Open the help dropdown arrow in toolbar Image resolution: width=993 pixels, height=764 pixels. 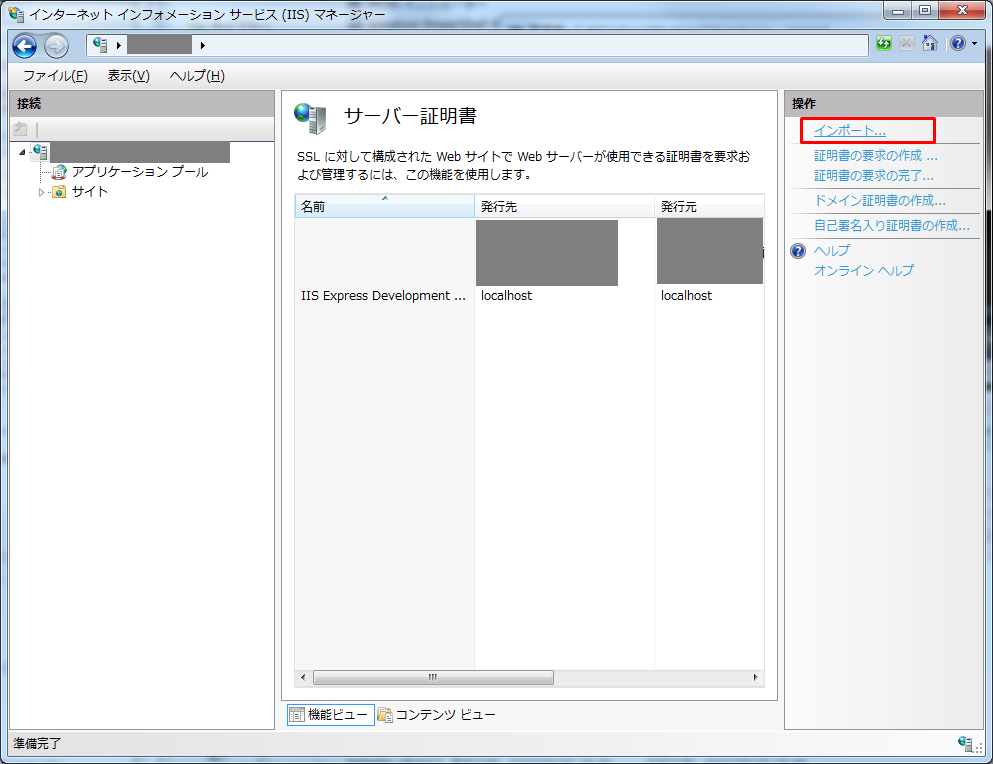[x=974, y=43]
